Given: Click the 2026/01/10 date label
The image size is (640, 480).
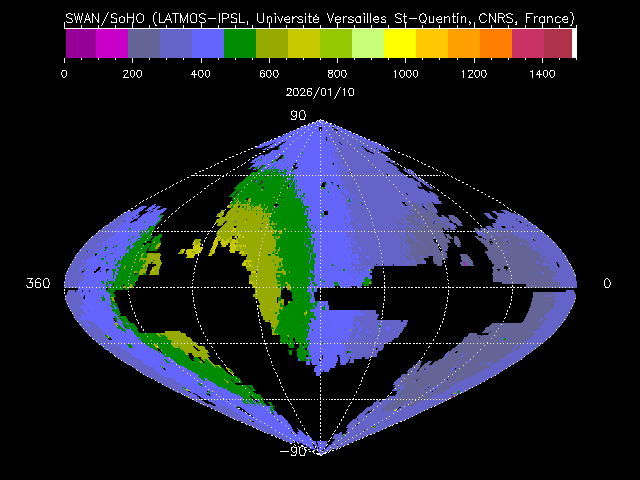Looking at the screenshot, I should tap(320, 90).
